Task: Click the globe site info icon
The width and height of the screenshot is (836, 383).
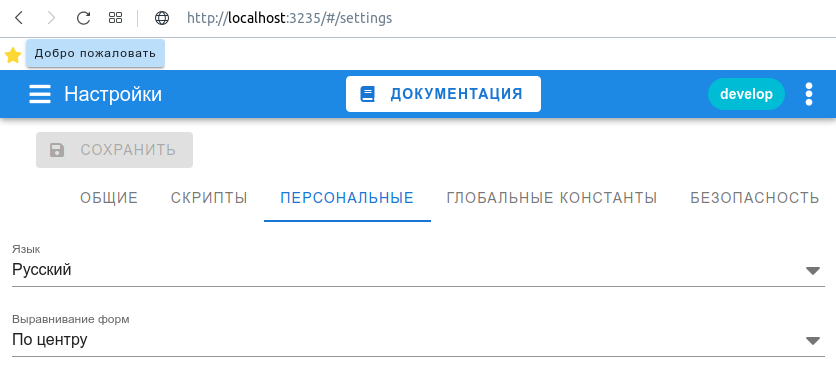Action: coord(162,18)
